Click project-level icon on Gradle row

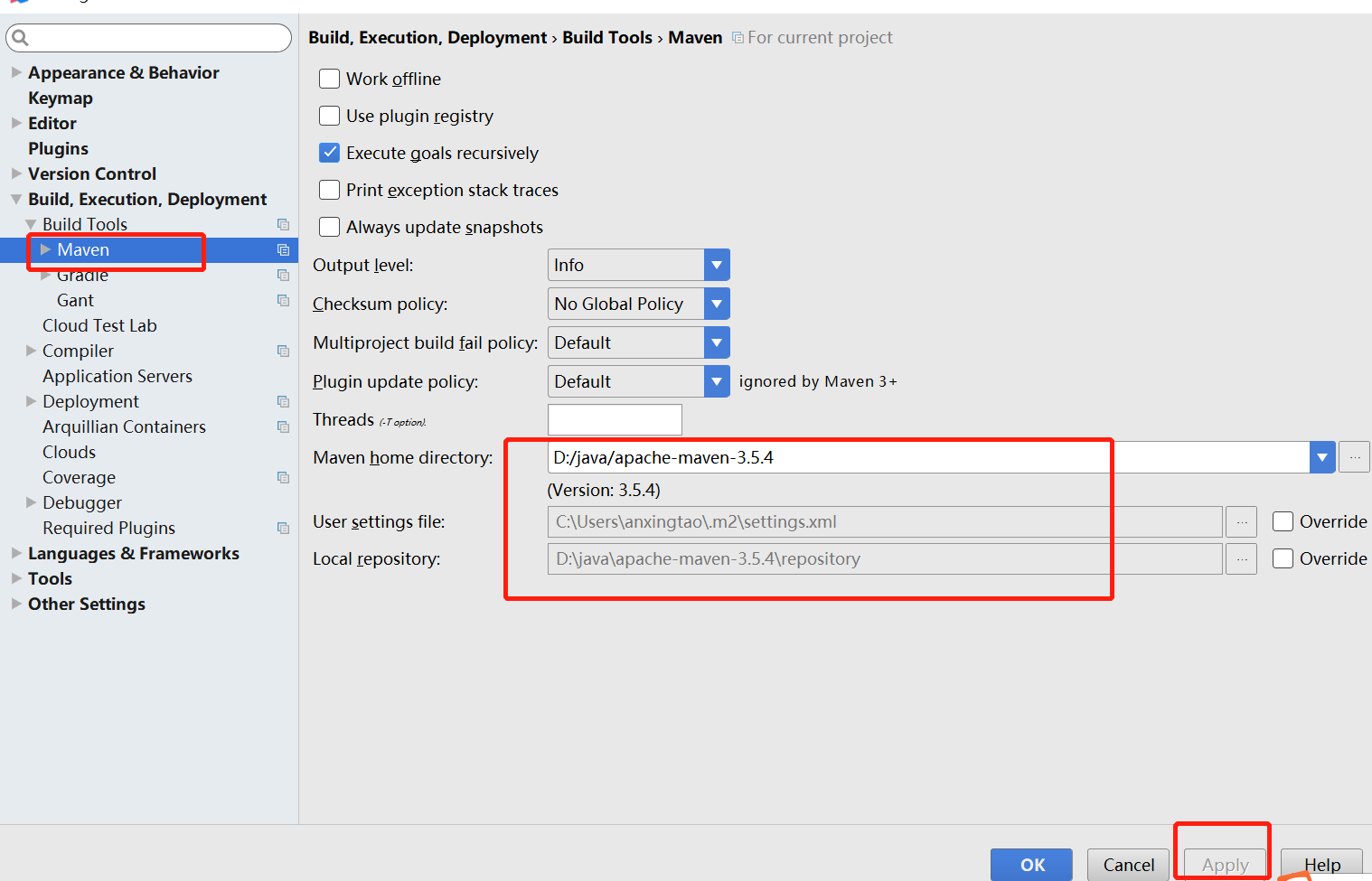point(283,275)
